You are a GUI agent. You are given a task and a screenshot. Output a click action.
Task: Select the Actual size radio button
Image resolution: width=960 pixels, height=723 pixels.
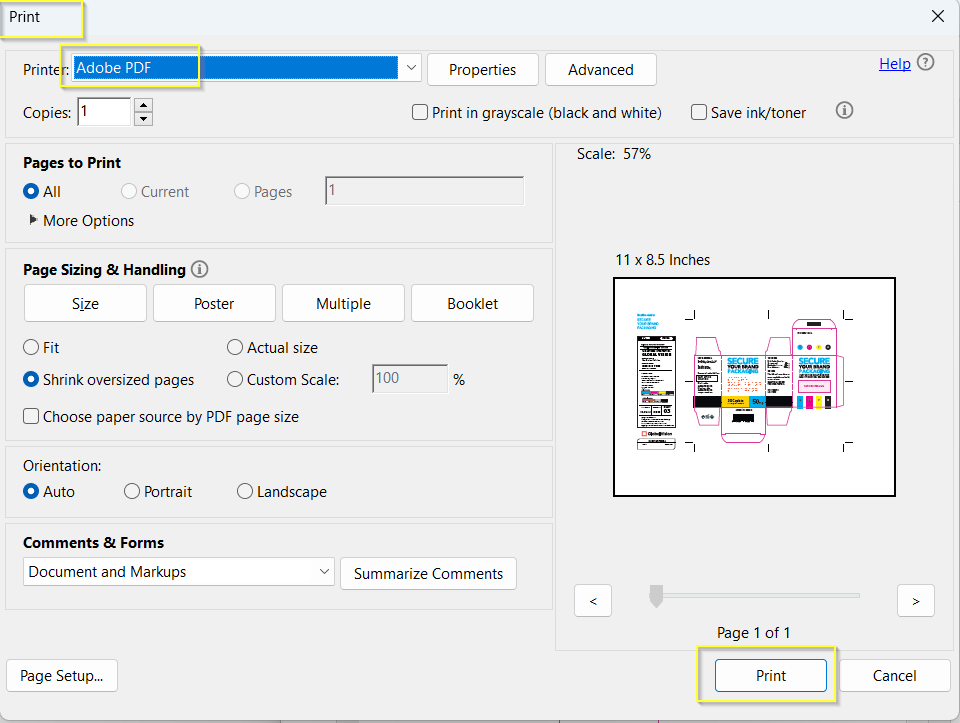click(x=235, y=348)
